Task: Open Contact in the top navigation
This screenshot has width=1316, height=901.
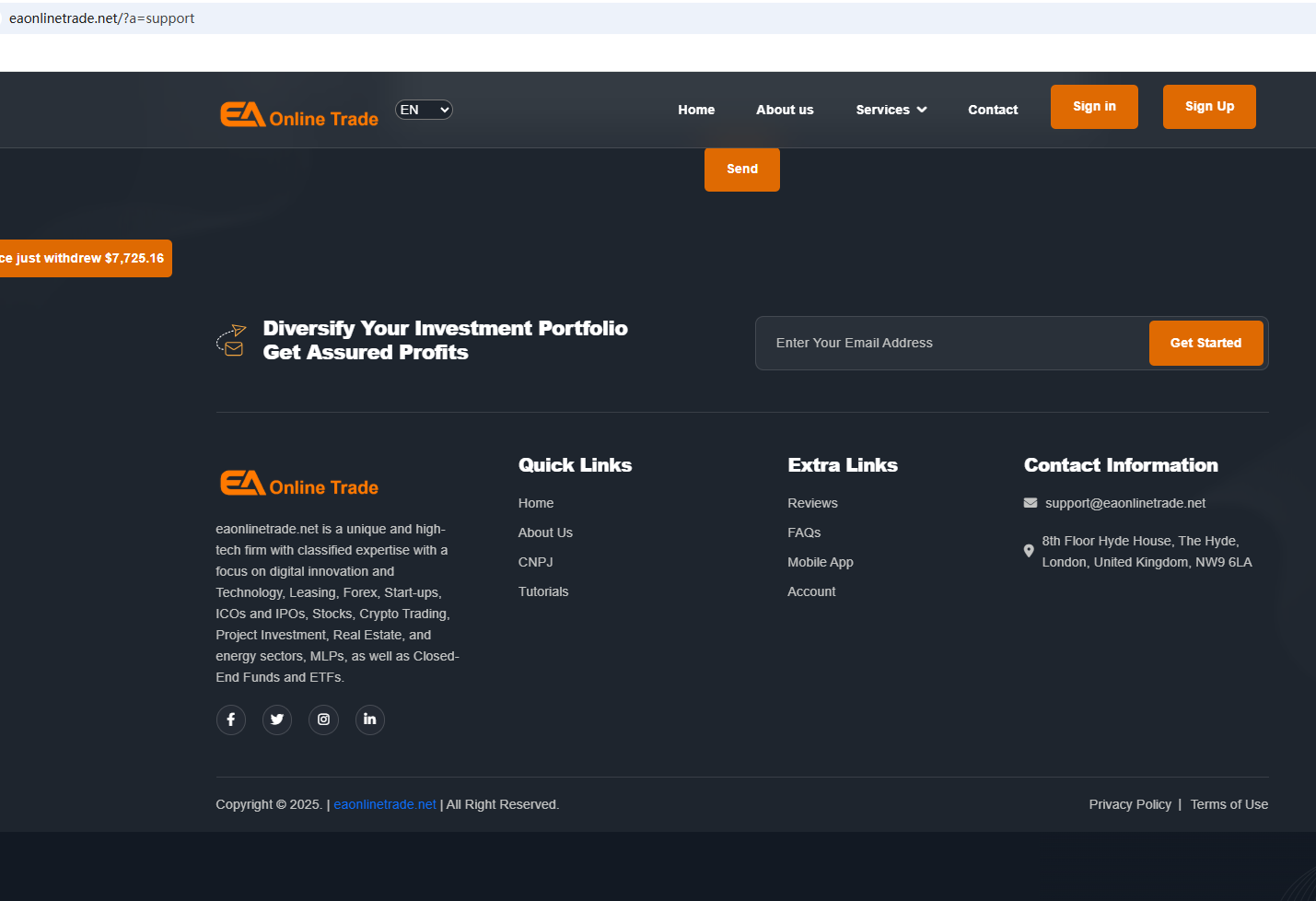Action: 993,110
